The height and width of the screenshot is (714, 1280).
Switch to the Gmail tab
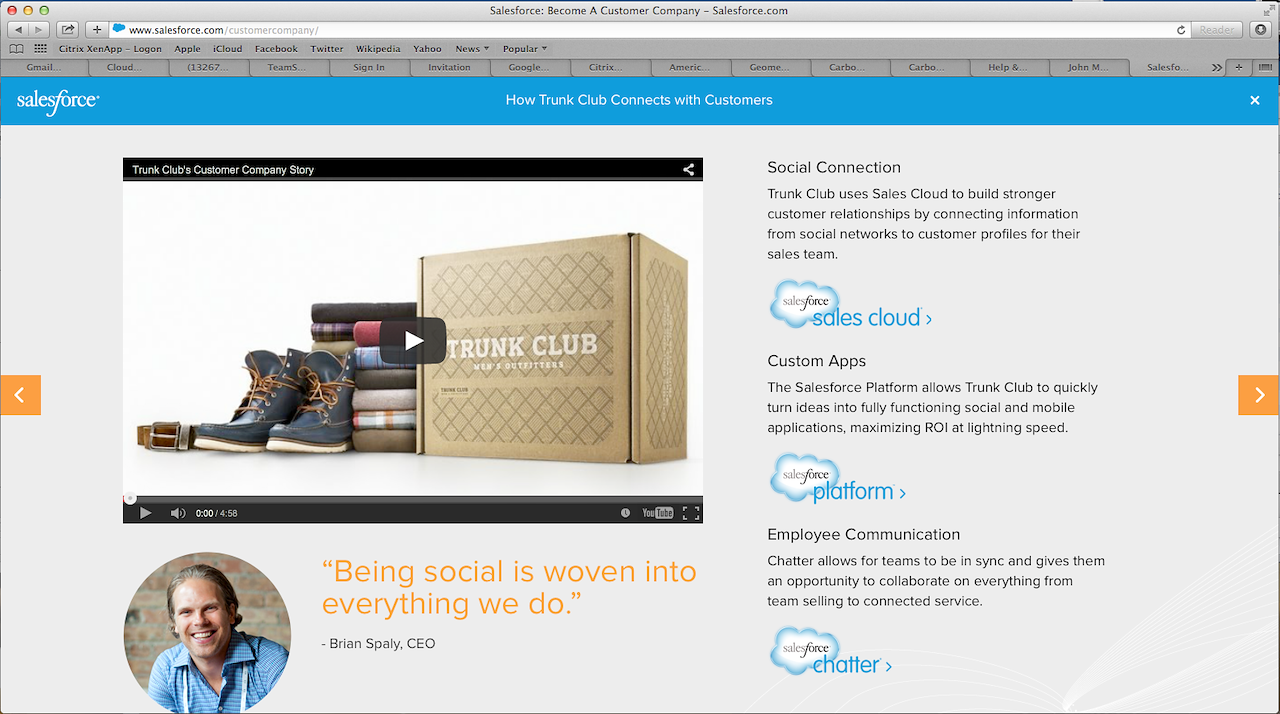(x=42, y=67)
